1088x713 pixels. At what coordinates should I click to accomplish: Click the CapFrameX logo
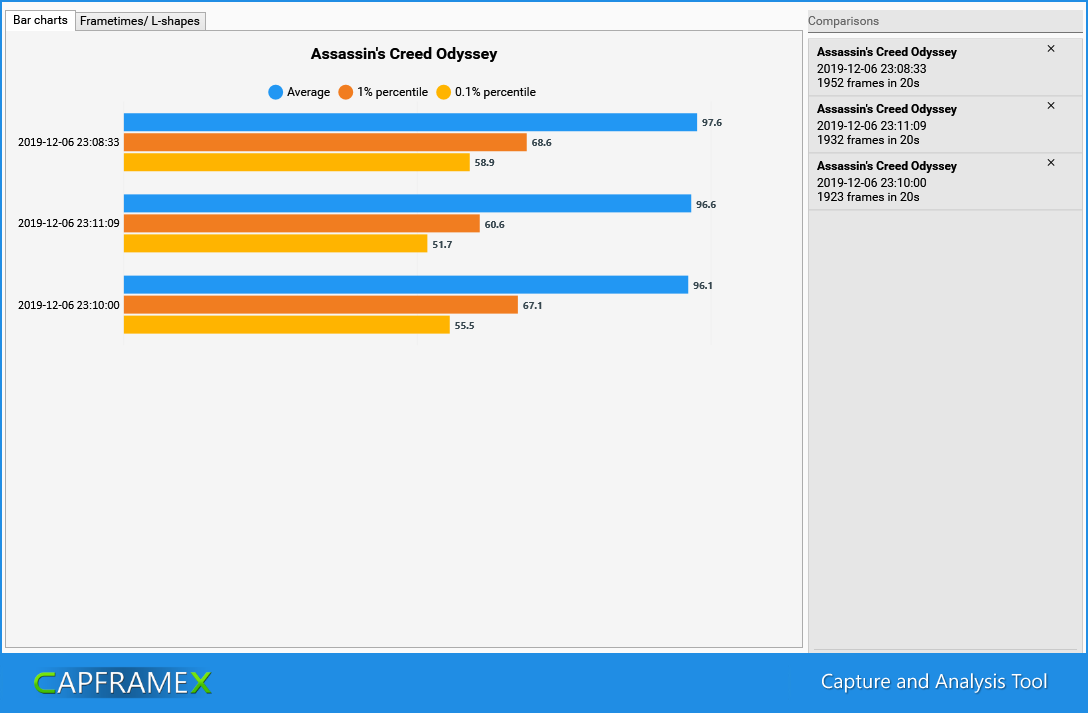click(x=123, y=683)
